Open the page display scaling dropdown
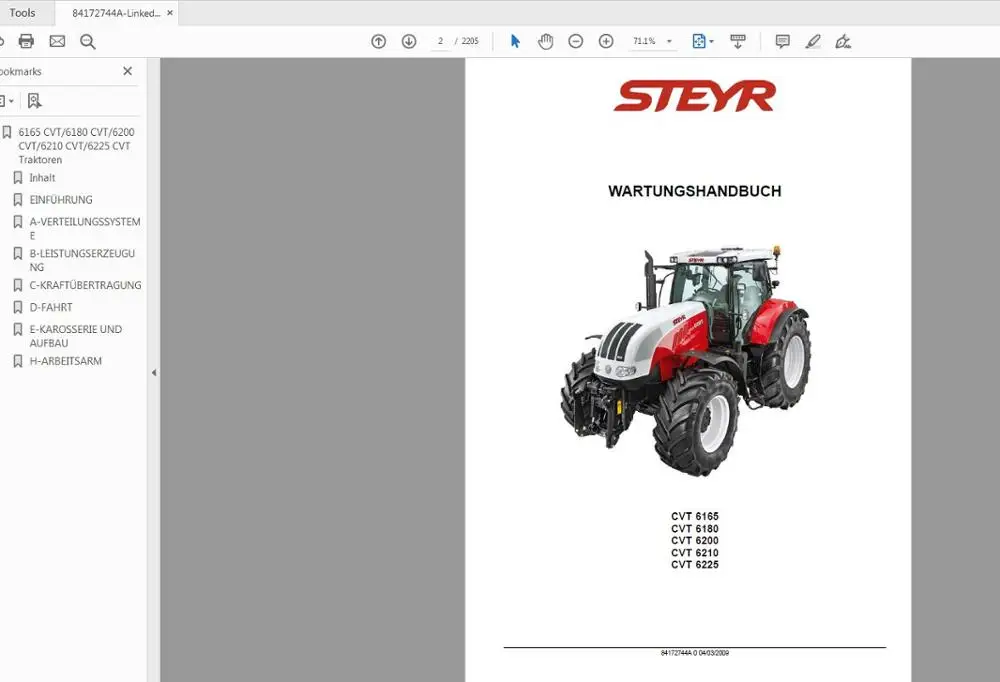The height and width of the screenshot is (682, 1000). click(x=702, y=41)
